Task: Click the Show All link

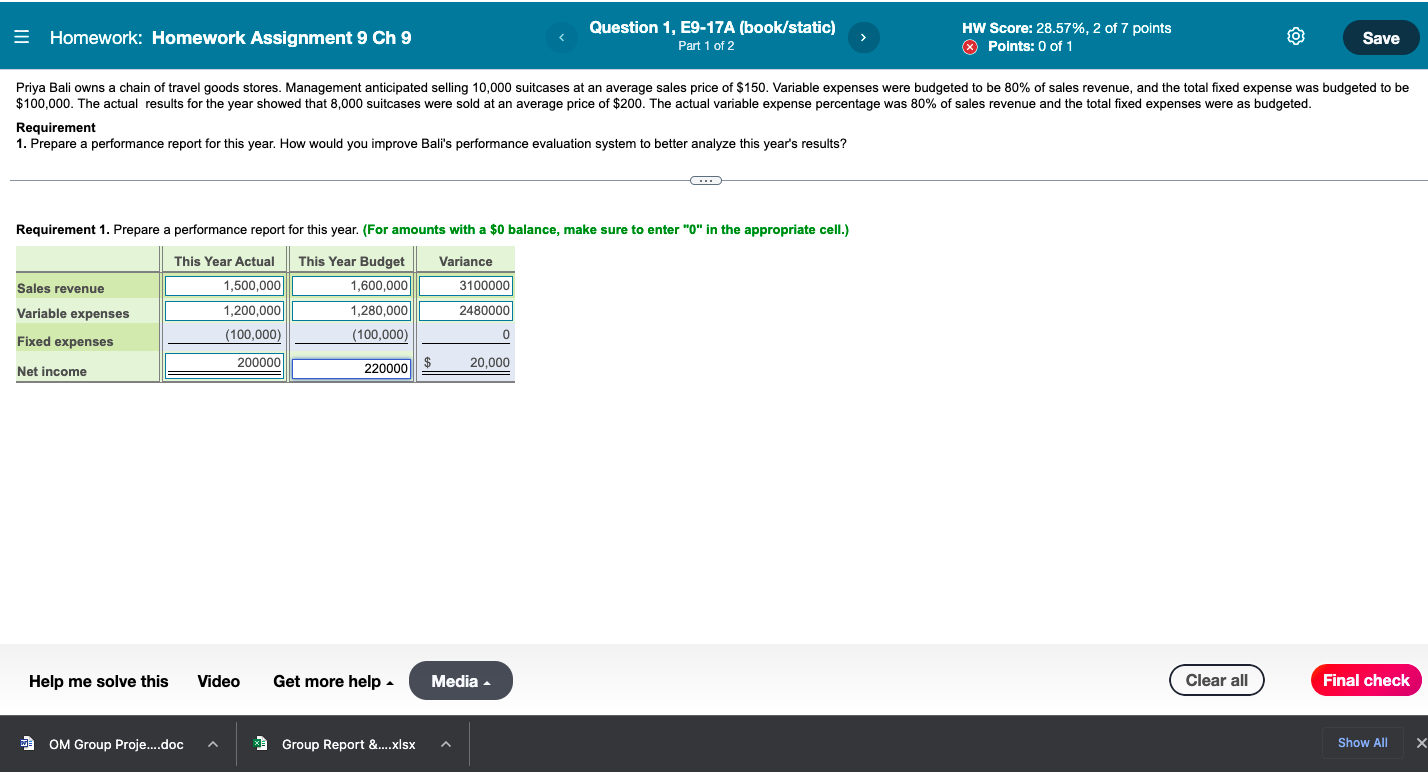Action: tap(1361, 743)
